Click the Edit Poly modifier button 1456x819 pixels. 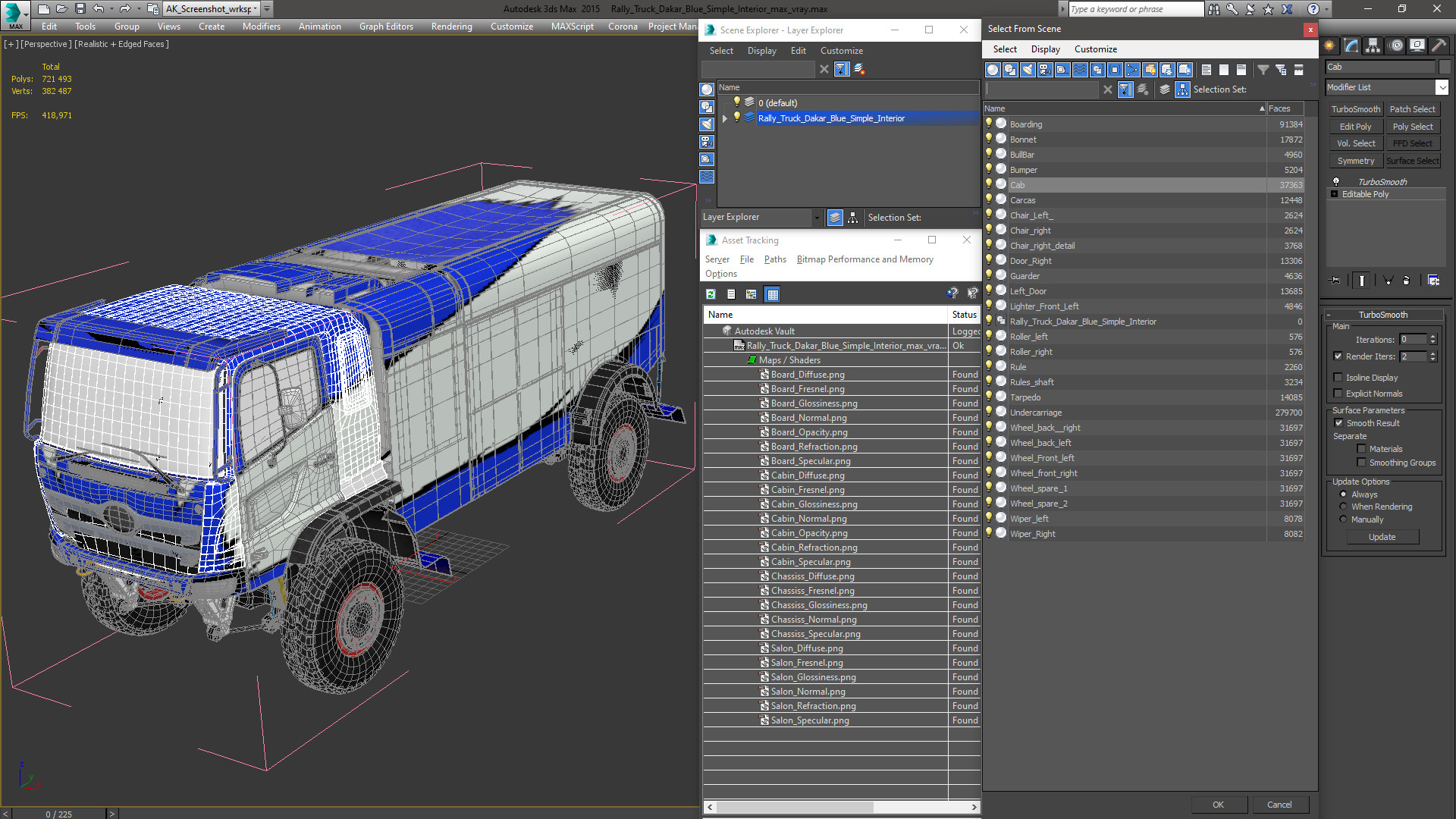click(x=1355, y=127)
